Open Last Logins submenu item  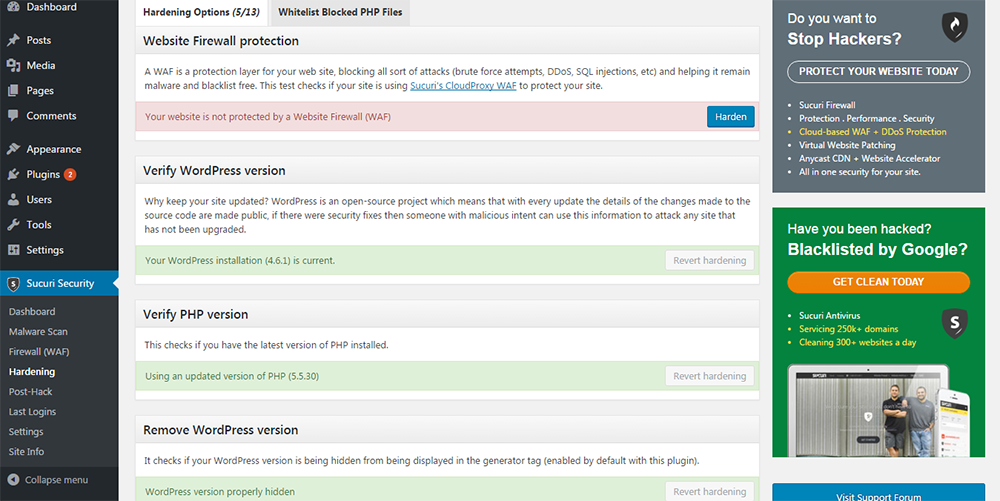[33, 412]
